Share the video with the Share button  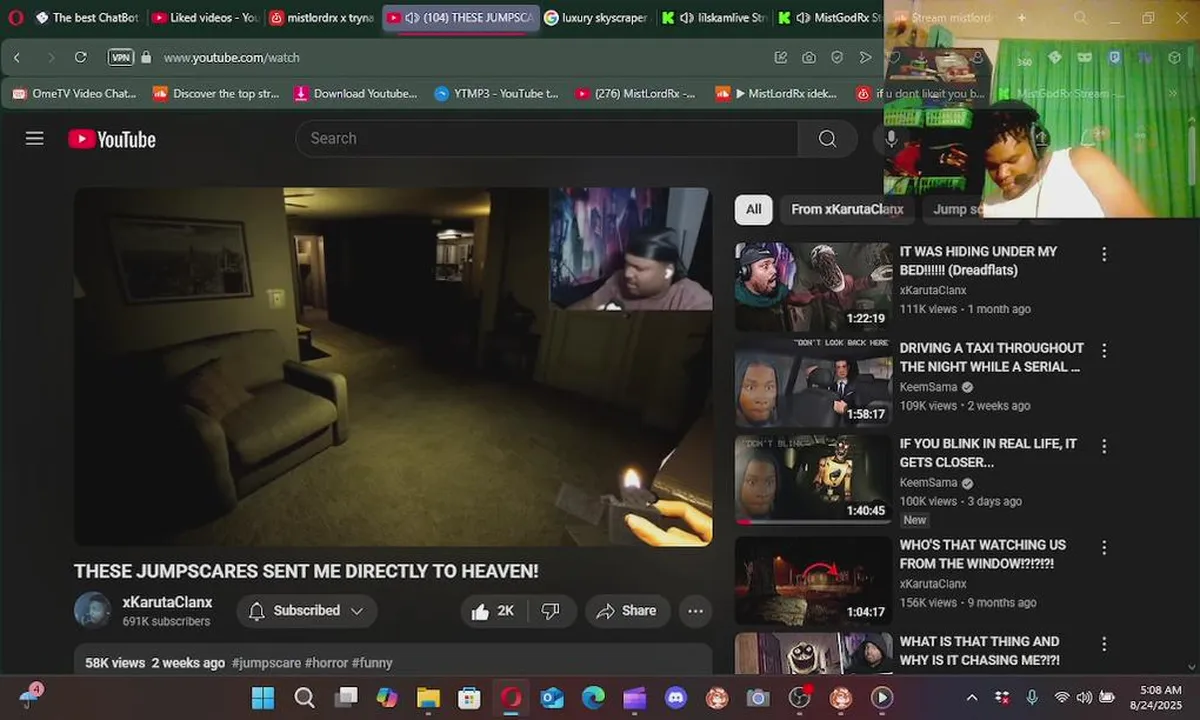click(x=627, y=610)
